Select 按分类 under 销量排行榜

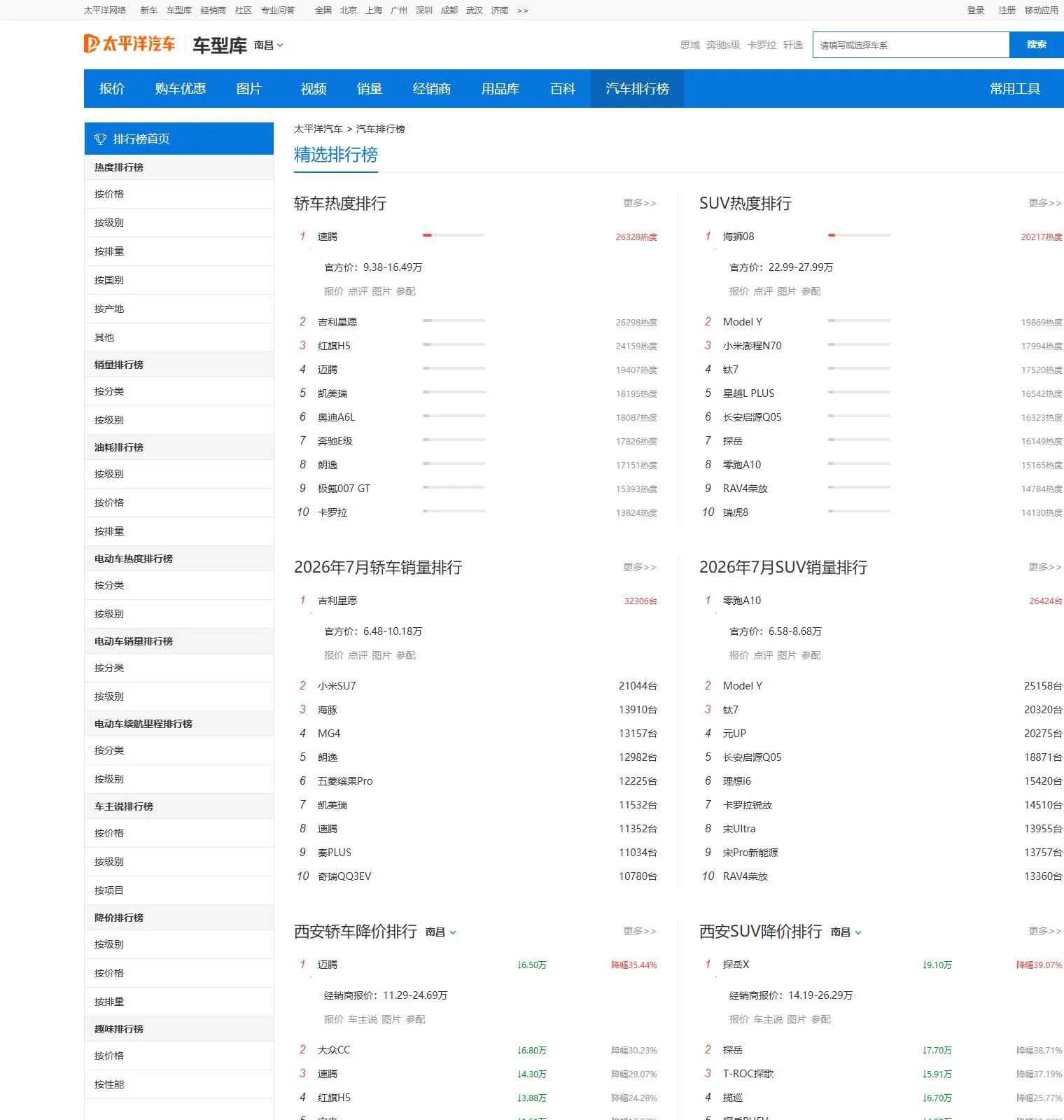coord(109,391)
